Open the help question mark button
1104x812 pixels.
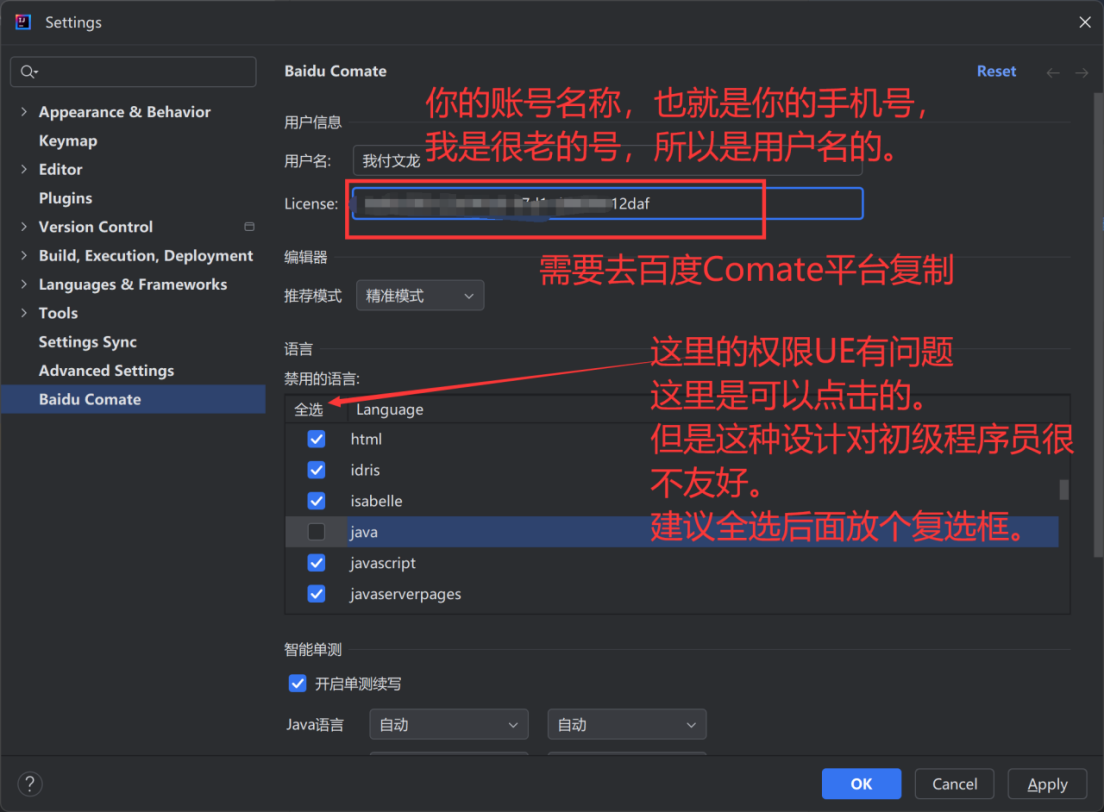30,784
